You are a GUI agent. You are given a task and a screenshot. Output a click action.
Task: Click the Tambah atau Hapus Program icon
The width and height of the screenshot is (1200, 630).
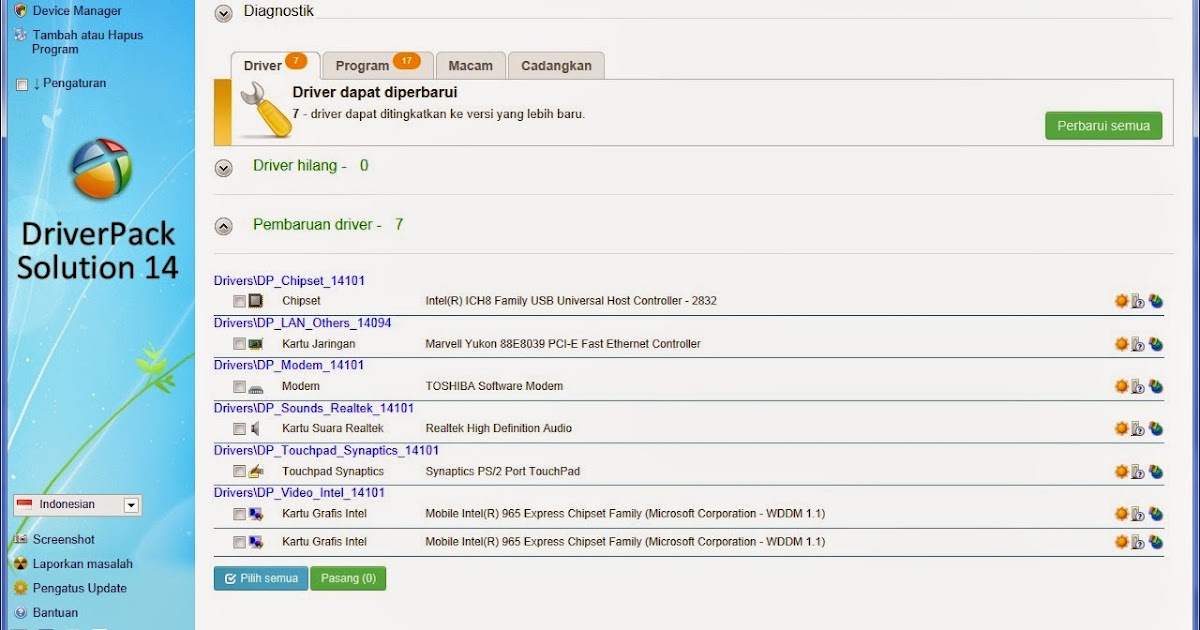click(x=21, y=35)
